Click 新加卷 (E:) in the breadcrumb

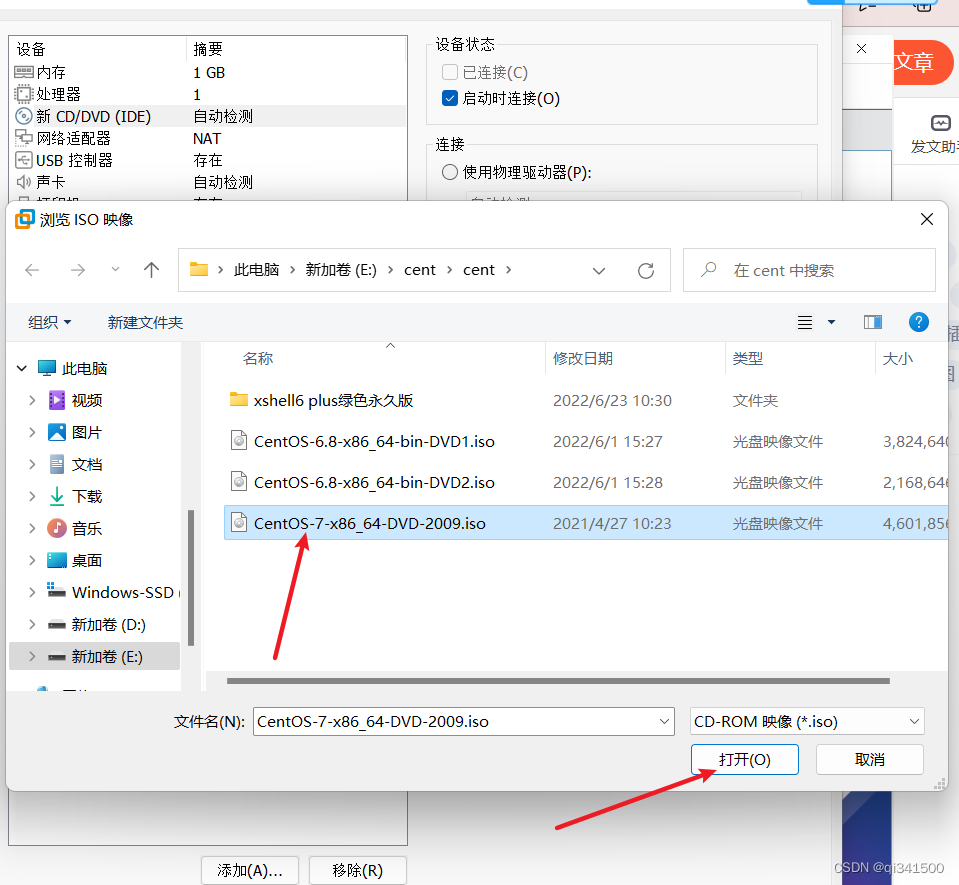pyautogui.click(x=341, y=270)
